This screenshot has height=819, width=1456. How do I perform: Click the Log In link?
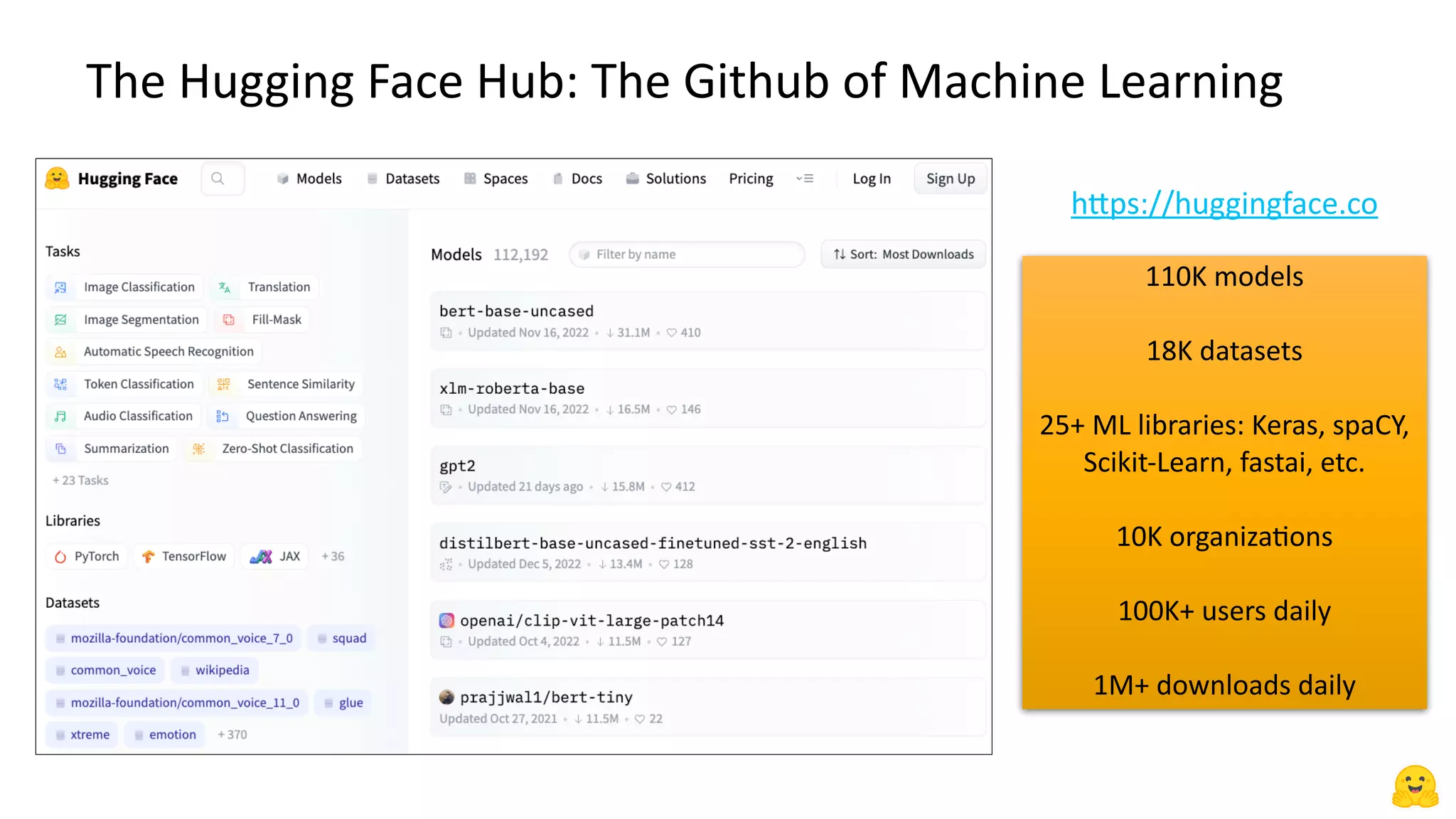[x=872, y=178]
